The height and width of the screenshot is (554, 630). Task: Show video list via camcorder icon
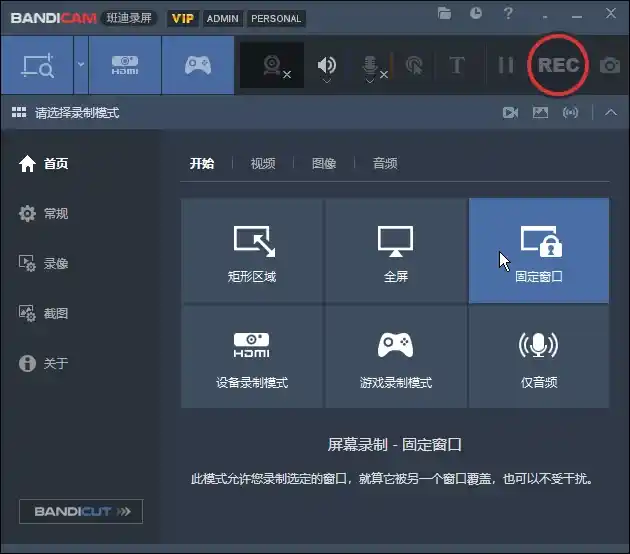510,112
